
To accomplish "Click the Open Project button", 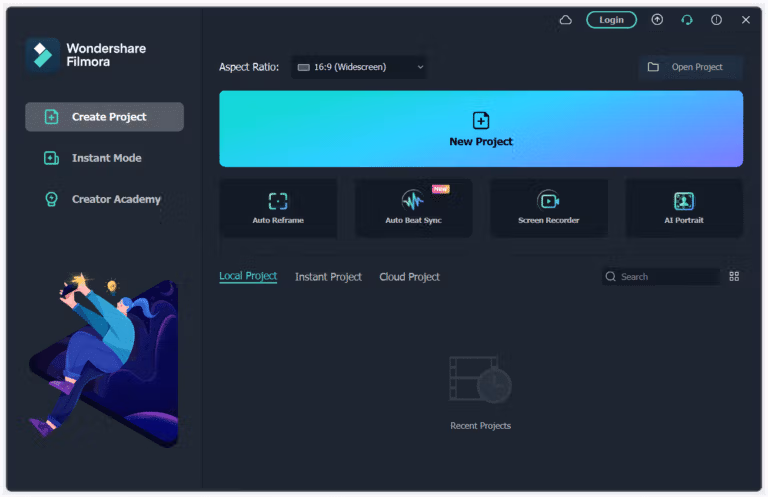I will pyautogui.click(x=691, y=67).
